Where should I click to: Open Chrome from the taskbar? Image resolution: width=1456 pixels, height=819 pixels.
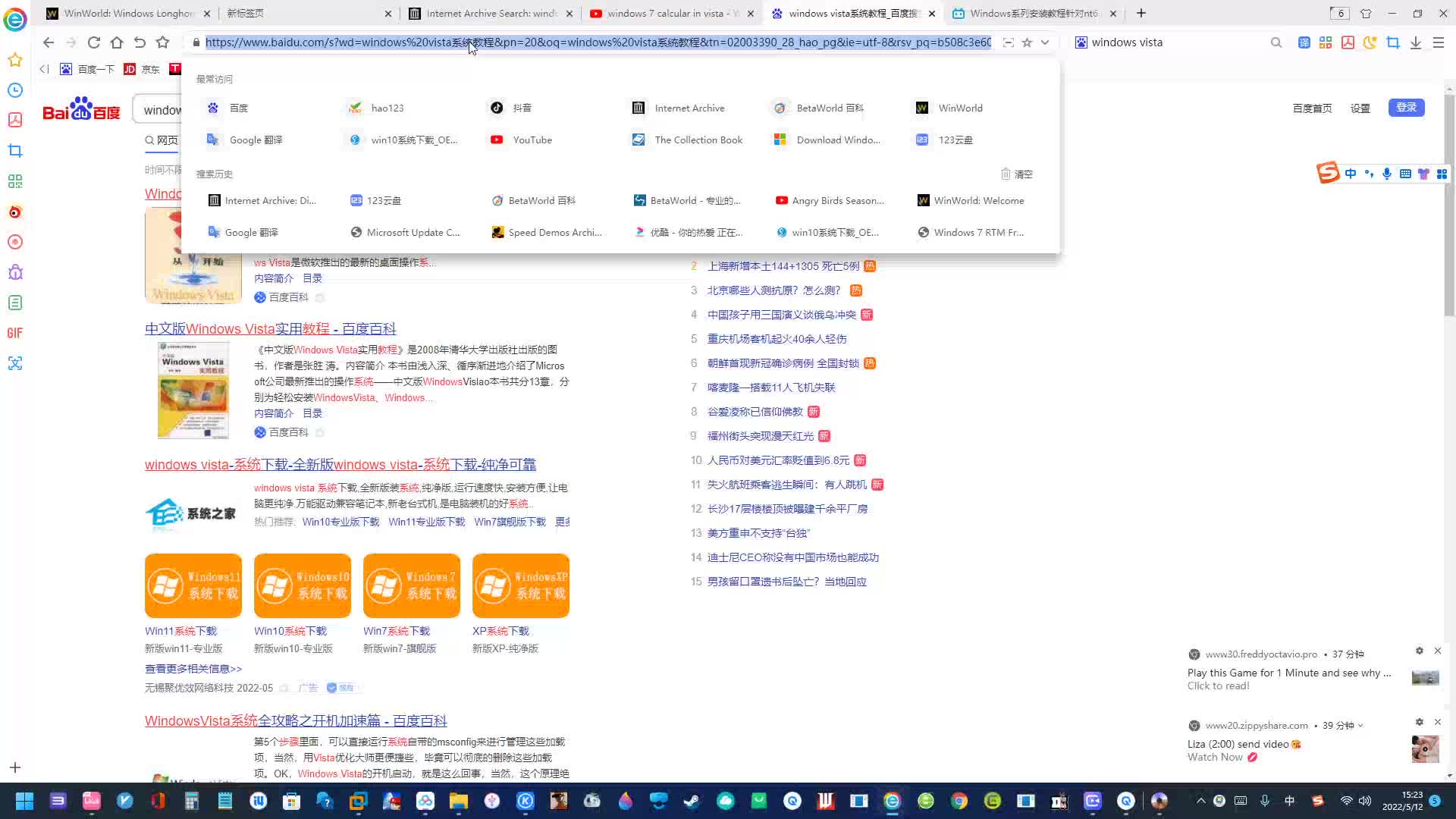coord(959,801)
